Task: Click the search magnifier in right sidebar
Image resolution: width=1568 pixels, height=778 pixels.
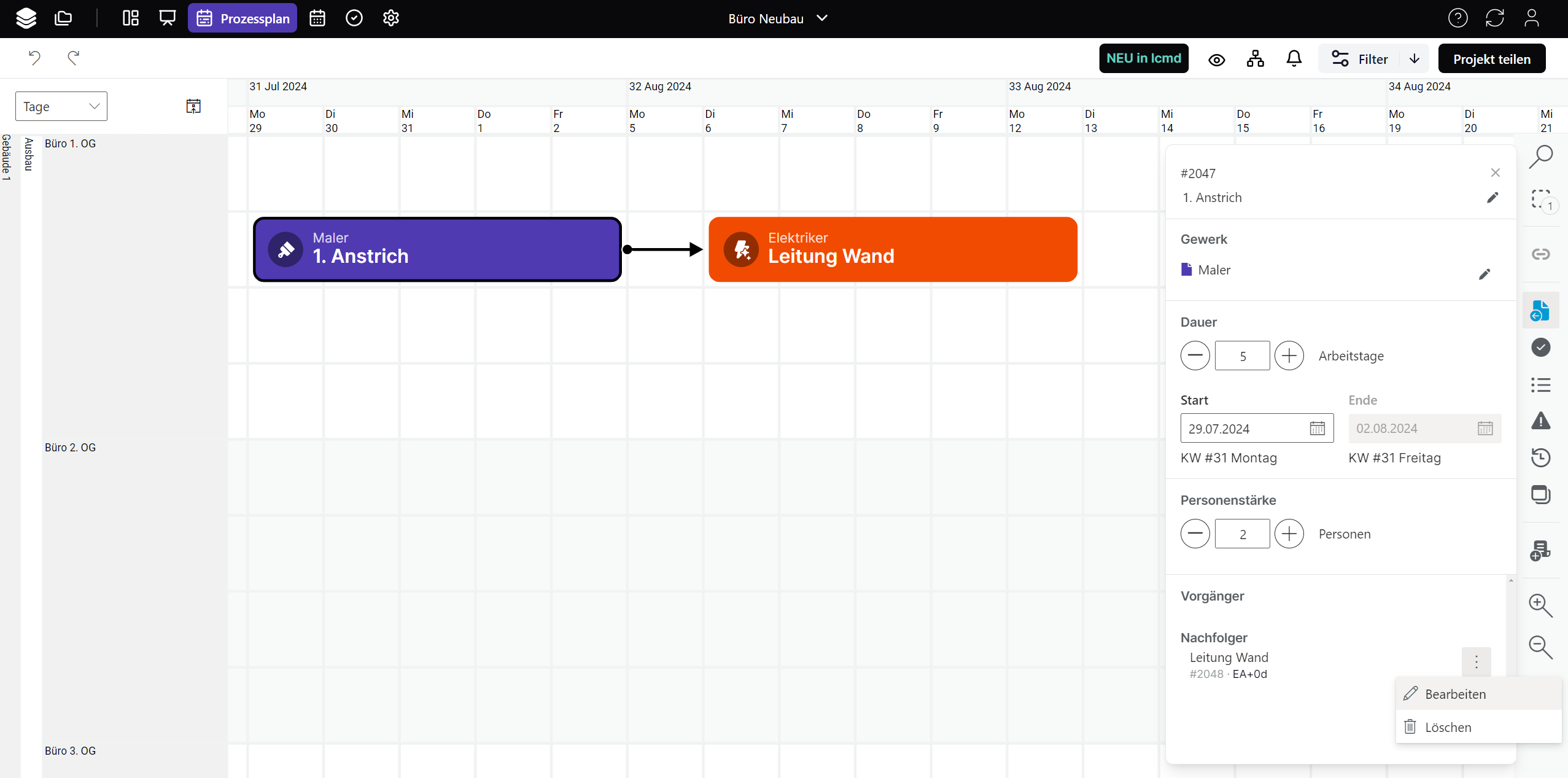Action: (1540, 157)
